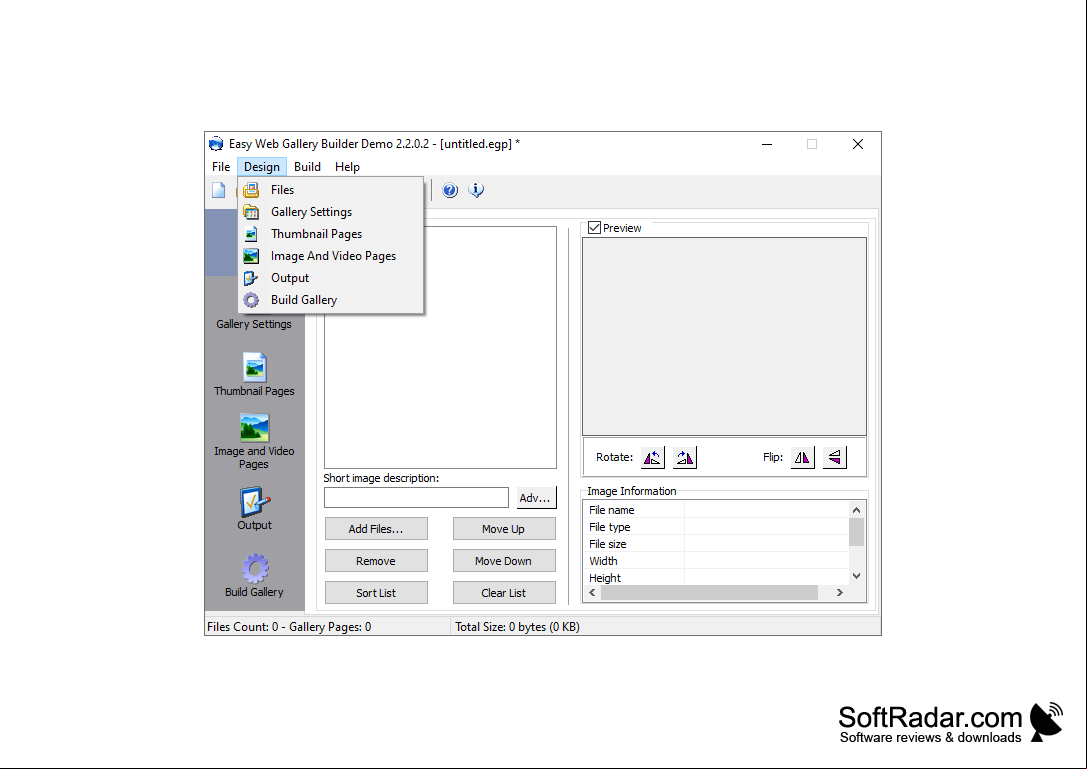The image size is (1087, 769).
Task: Click the Gallery Settings sidebar label
Action: [x=254, y=325]
